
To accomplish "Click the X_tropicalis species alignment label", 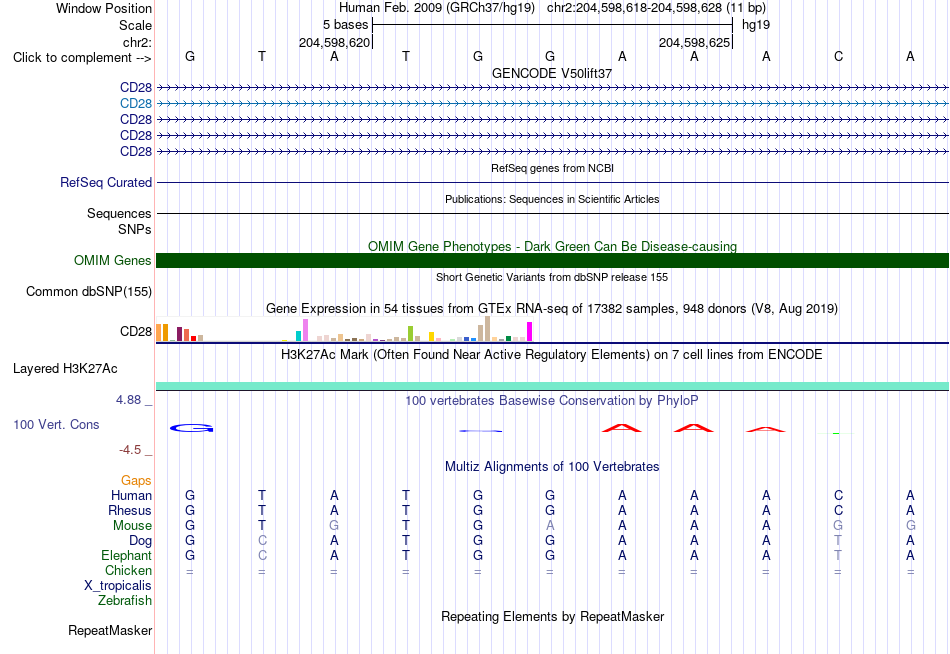I will 118,586.
